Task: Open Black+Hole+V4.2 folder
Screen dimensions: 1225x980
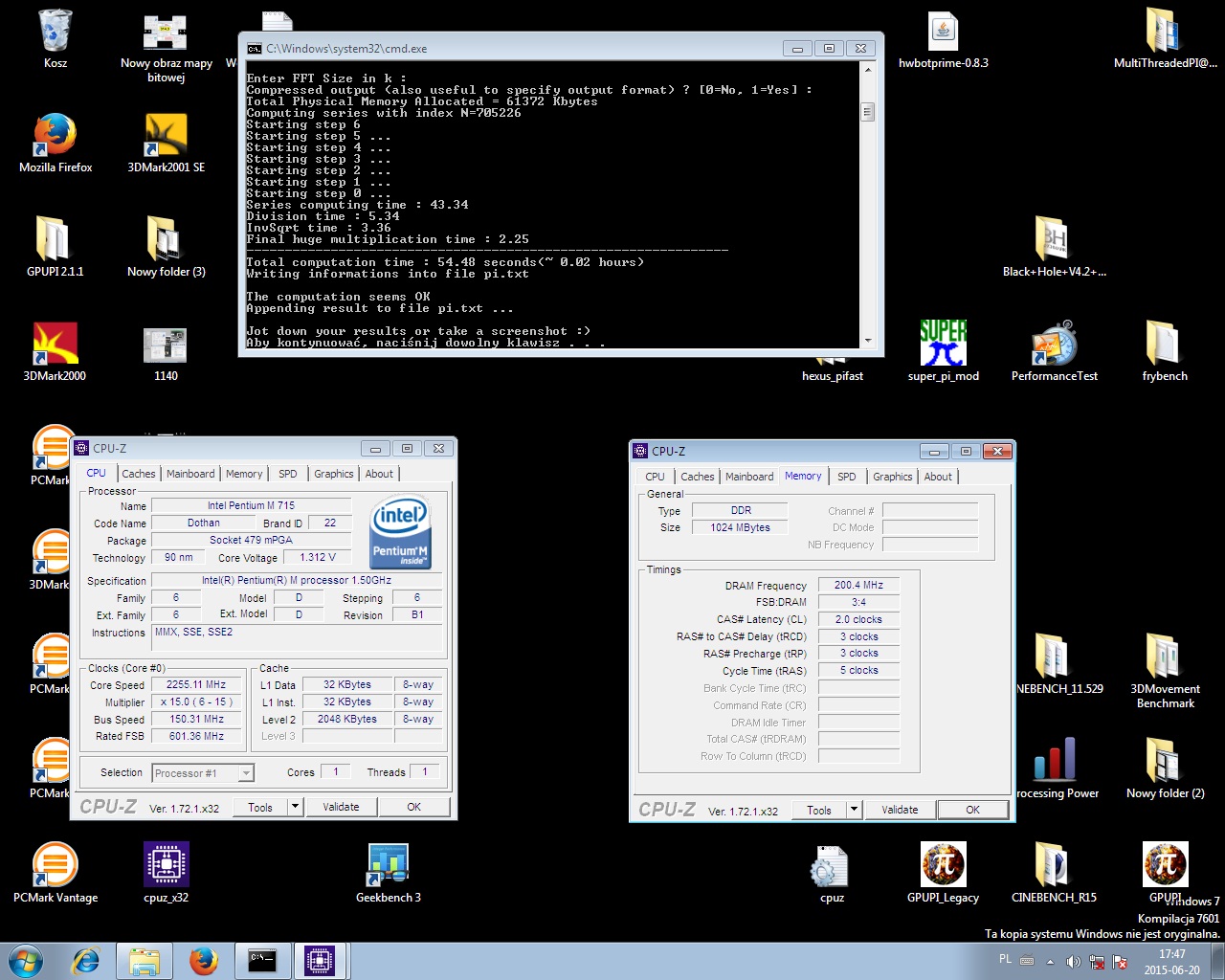Action: pos(1054,247)
